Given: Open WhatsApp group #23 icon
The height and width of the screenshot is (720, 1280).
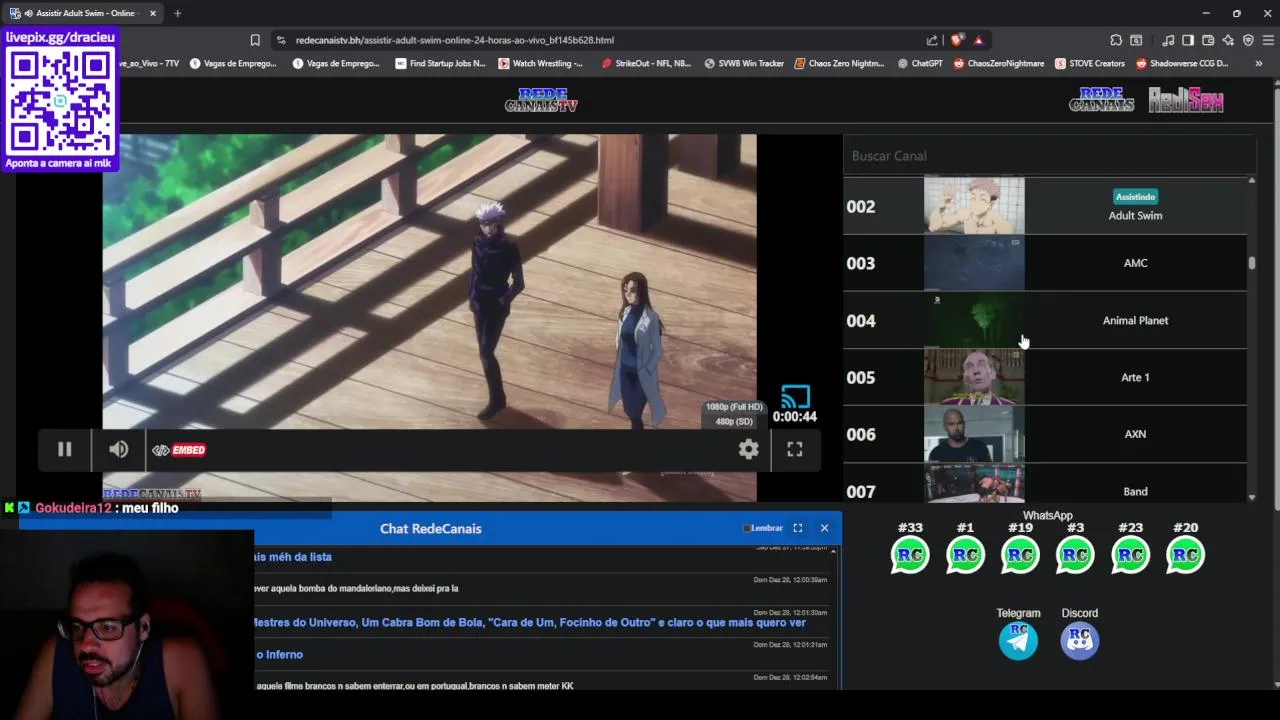Looking at the screenshot, I should (1130, 555).
